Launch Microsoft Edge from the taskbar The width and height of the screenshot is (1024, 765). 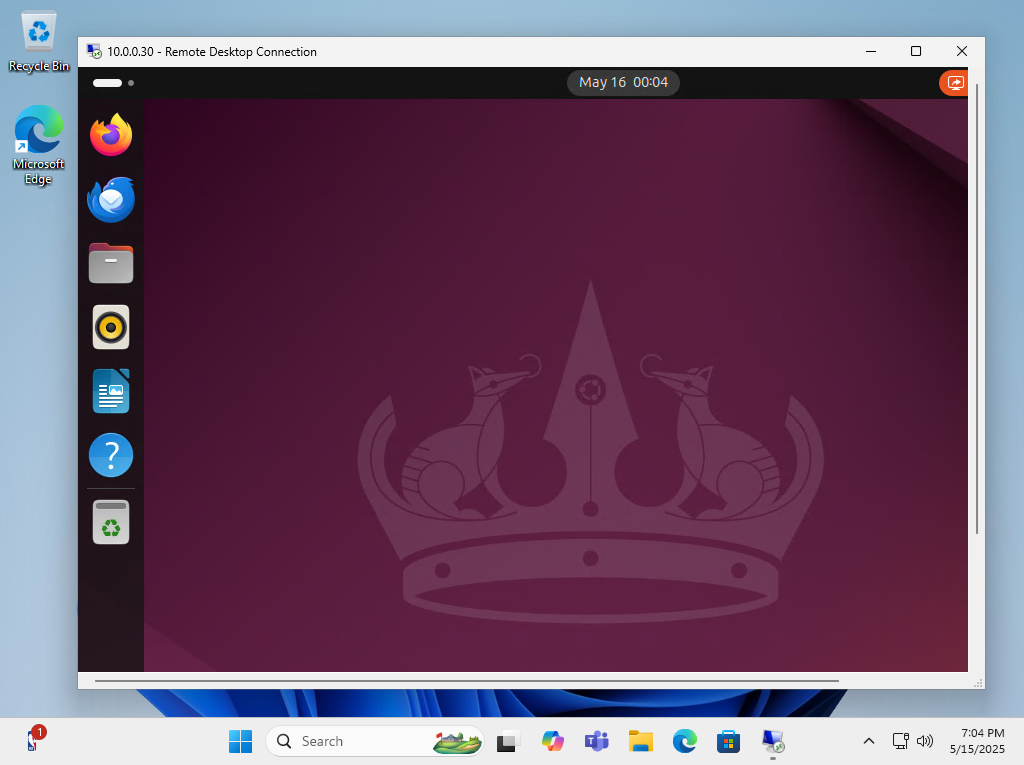click(684, 741)
